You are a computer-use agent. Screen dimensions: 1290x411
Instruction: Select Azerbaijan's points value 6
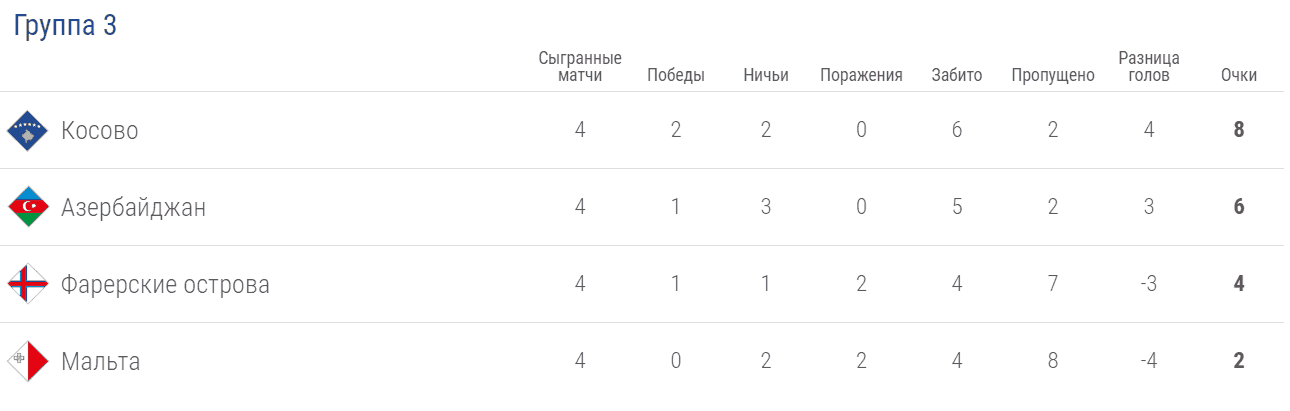1239,208
